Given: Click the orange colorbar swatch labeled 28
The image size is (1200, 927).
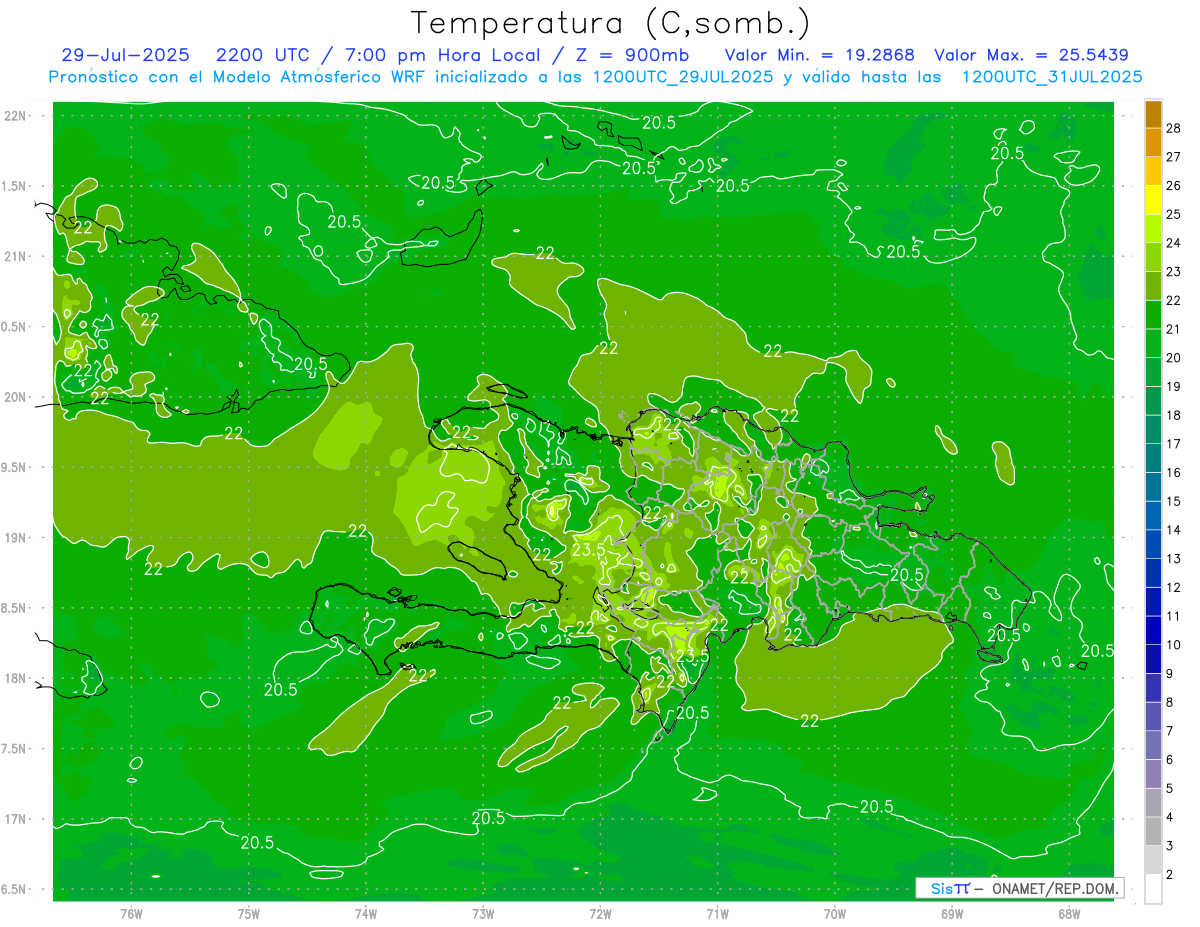Looking at the screenshot, I should tap(1153, 113).
